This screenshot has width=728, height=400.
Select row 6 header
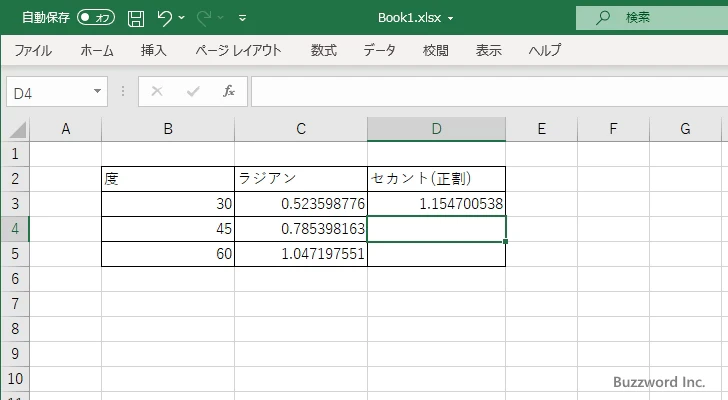click(15, 279)
